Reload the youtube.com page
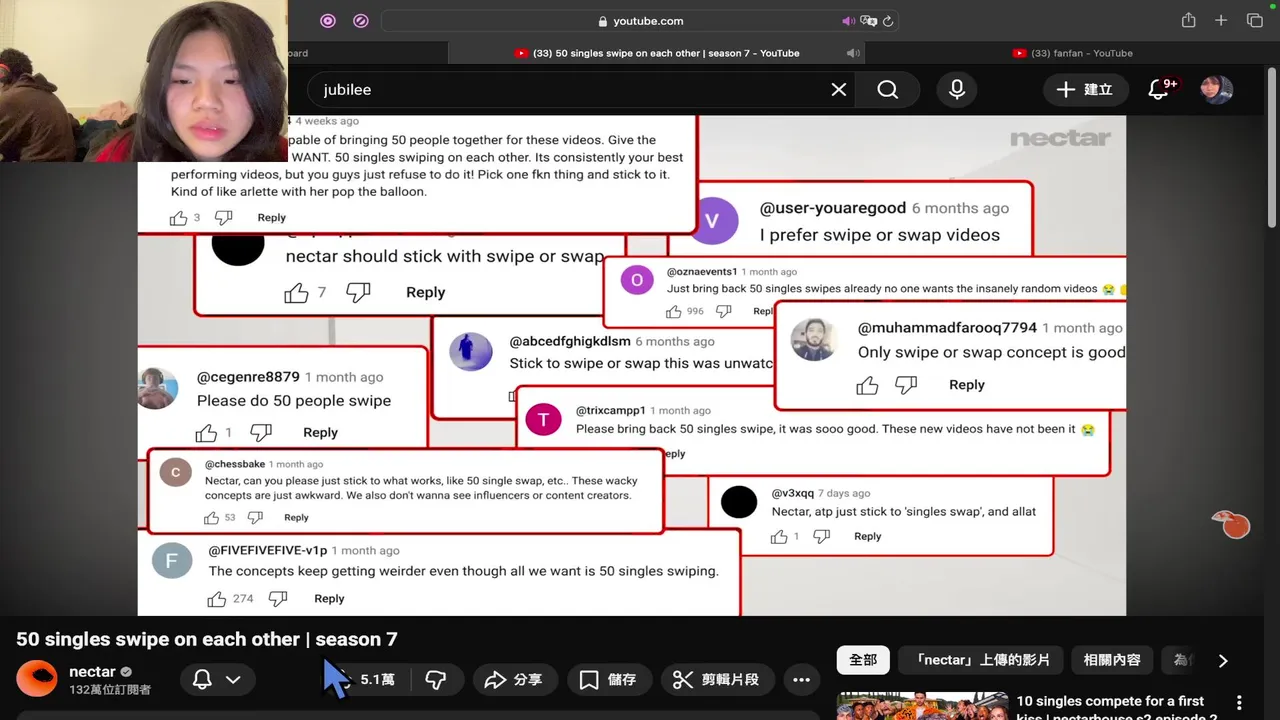The width and height of the screenshot is (1280, 720). 888,21
